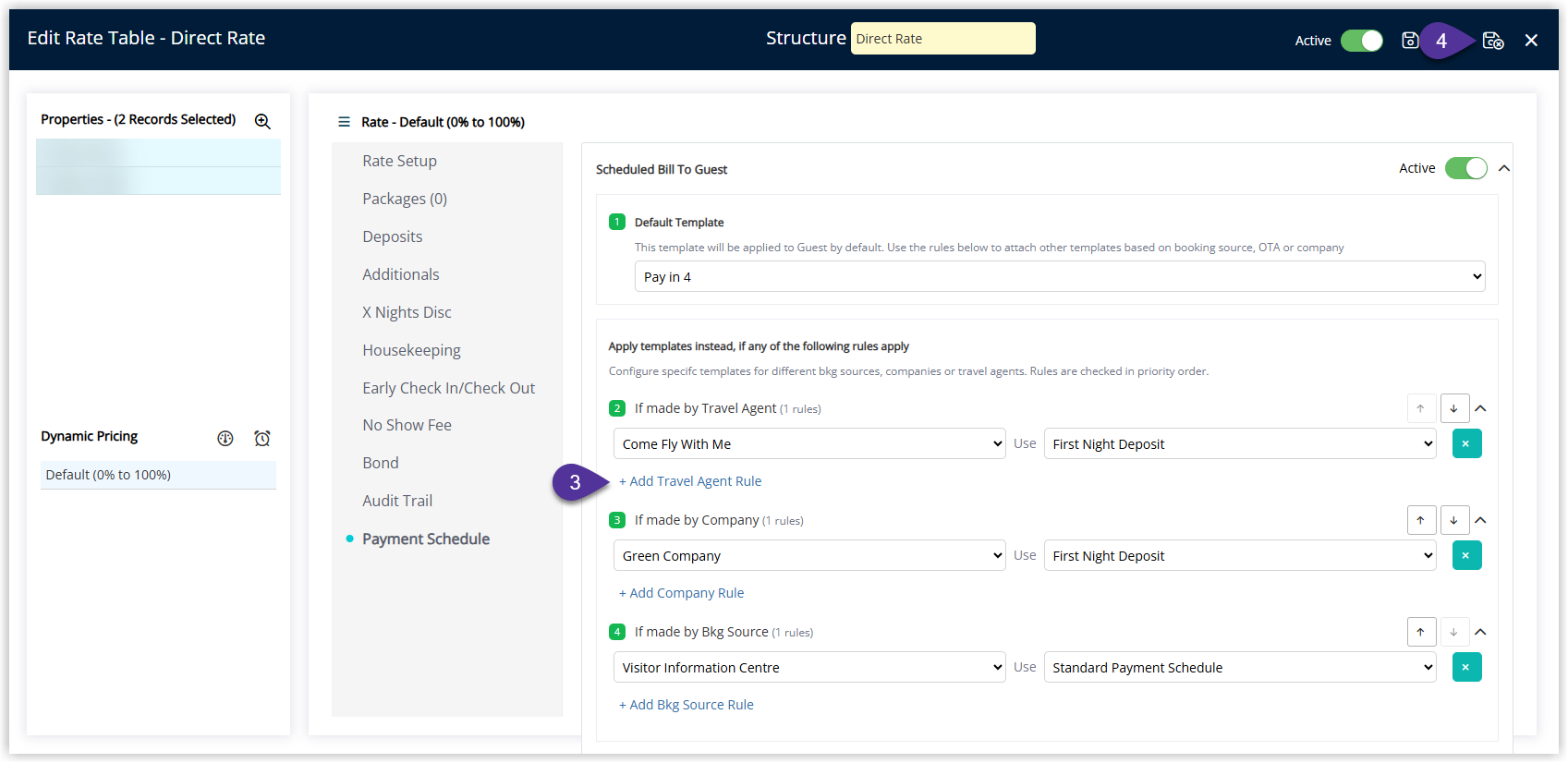Move Travel Agent rule group down

point(1453,408)
